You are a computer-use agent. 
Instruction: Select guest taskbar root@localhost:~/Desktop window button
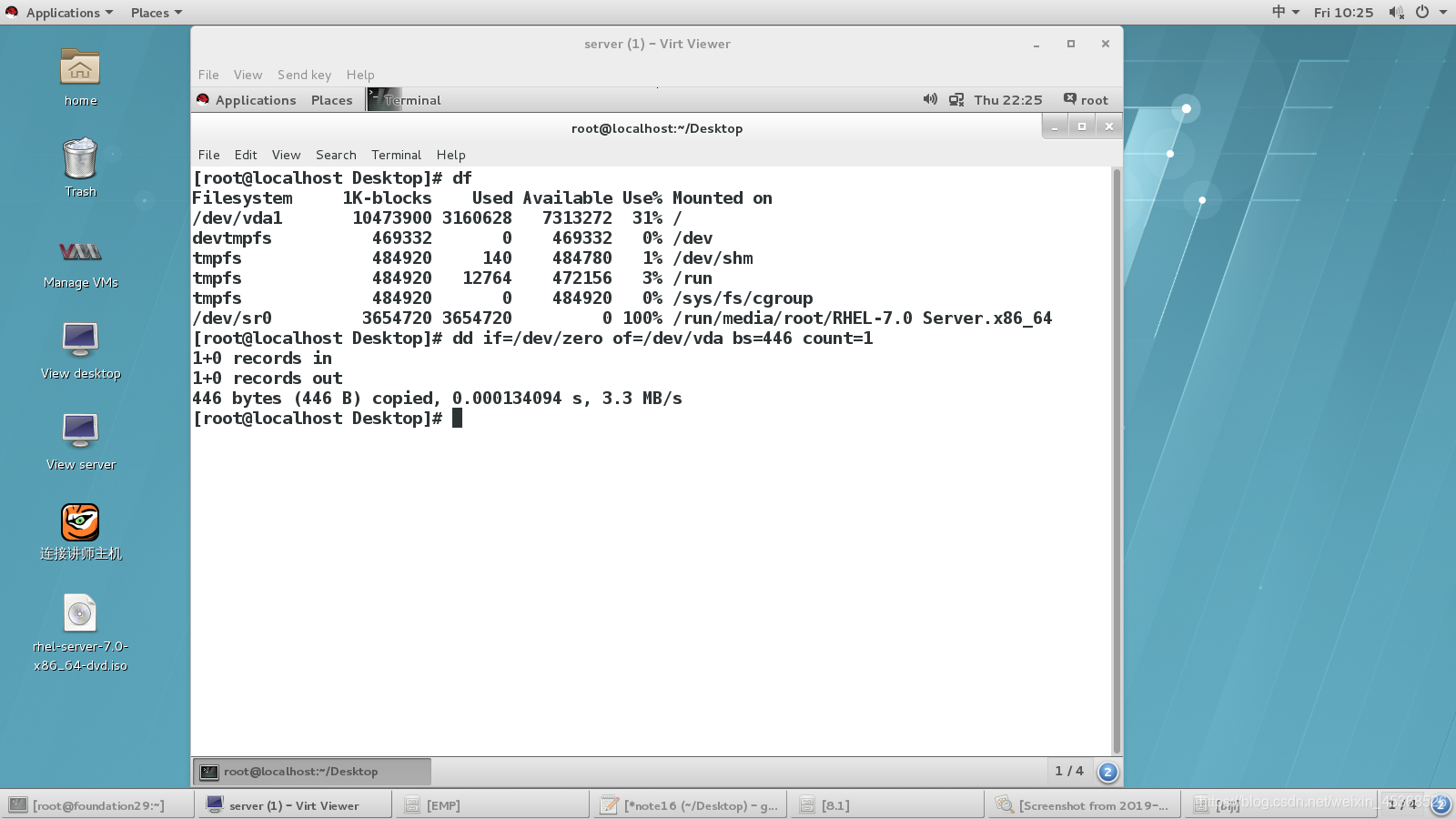[x=312, y=772]
